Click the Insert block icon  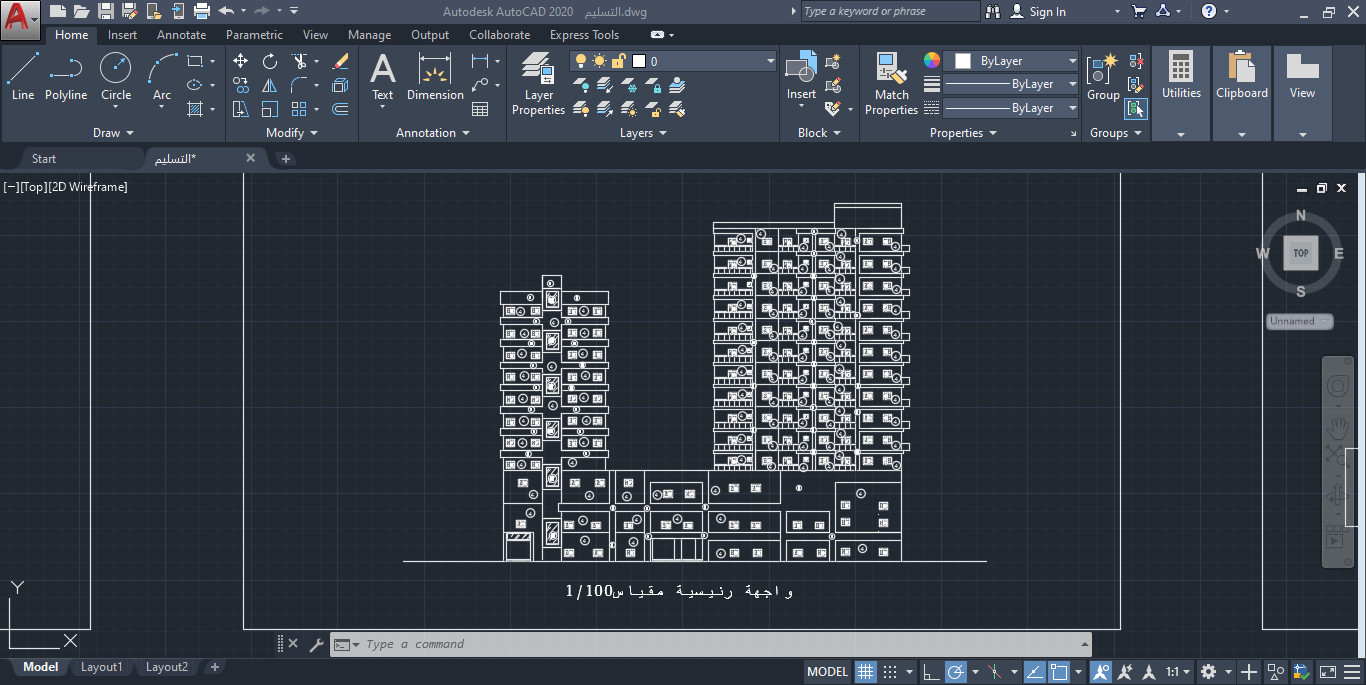[800, 70]
